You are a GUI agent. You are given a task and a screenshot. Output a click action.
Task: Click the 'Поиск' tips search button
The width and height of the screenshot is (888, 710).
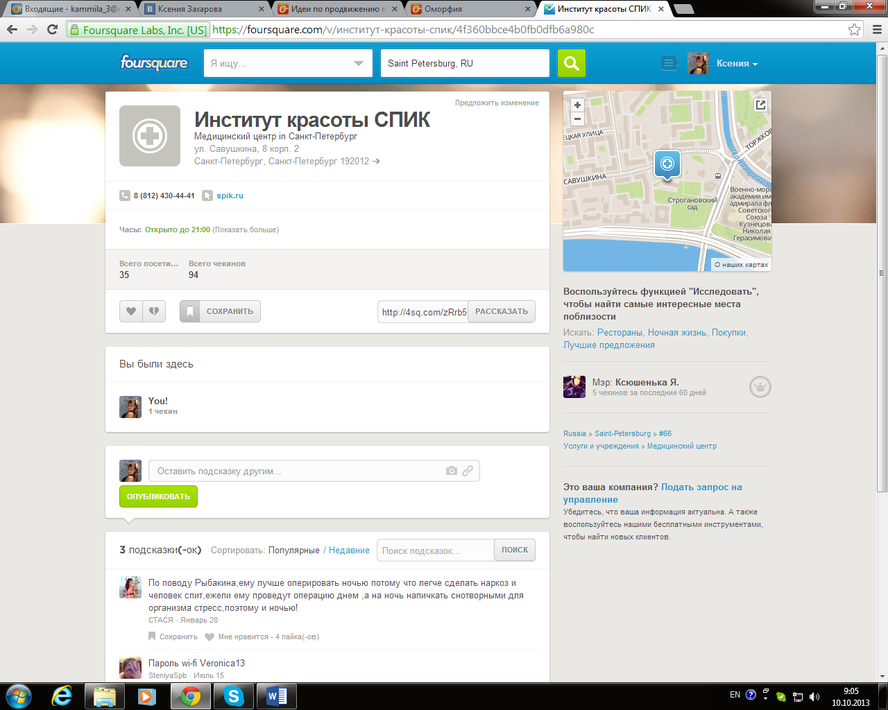(x=515, y=550)
